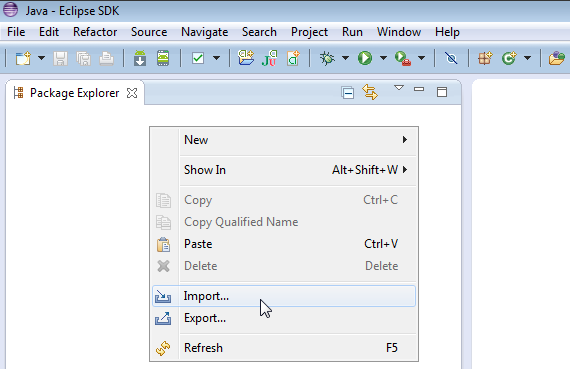The height and width of the screenshot is (369, 570).
Task: Click the New Android Project icon
Action: click(246, 58)
